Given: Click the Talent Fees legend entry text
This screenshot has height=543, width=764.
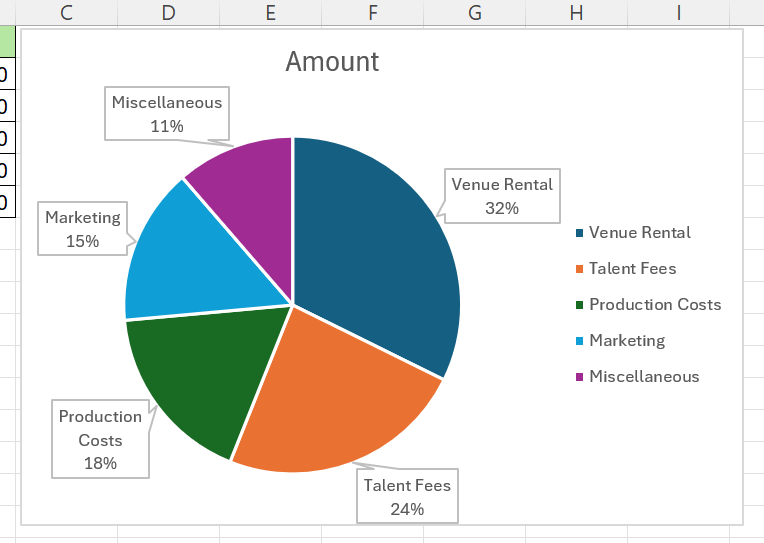Looking at the screenshot, I should pos(632,269).
